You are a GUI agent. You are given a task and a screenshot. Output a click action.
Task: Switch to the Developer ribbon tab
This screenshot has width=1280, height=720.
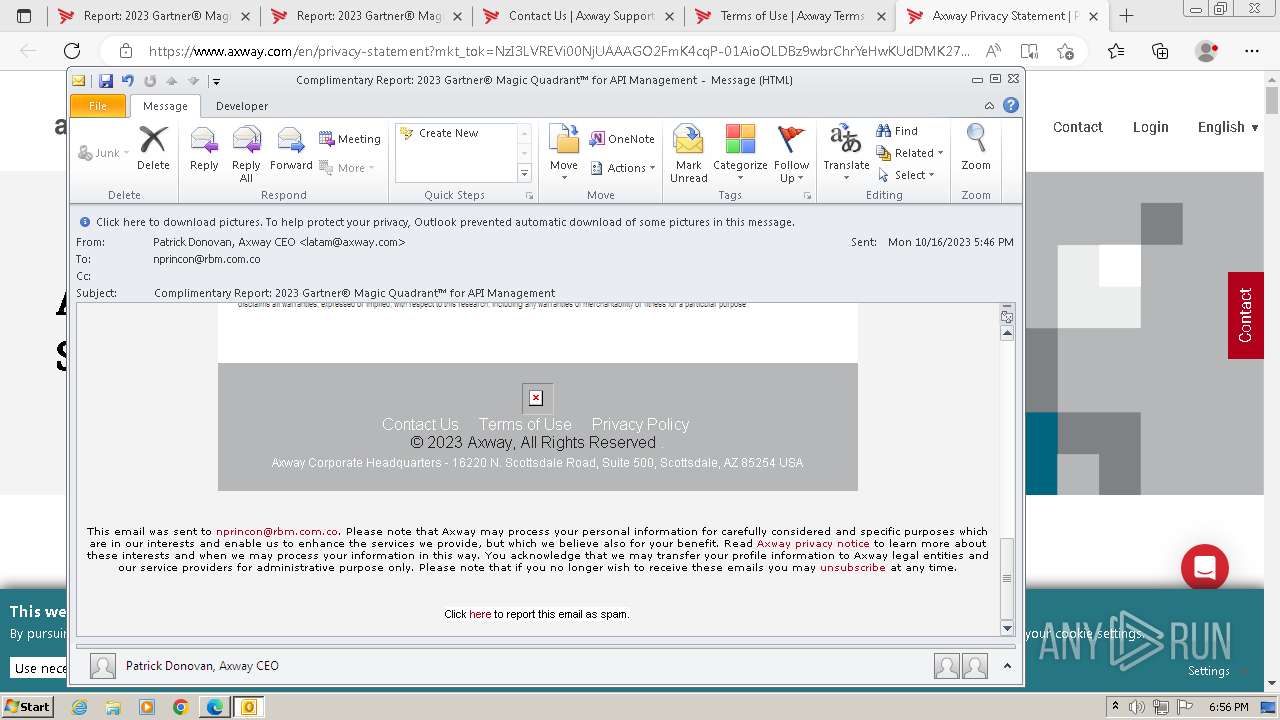(x=242, y=106)
